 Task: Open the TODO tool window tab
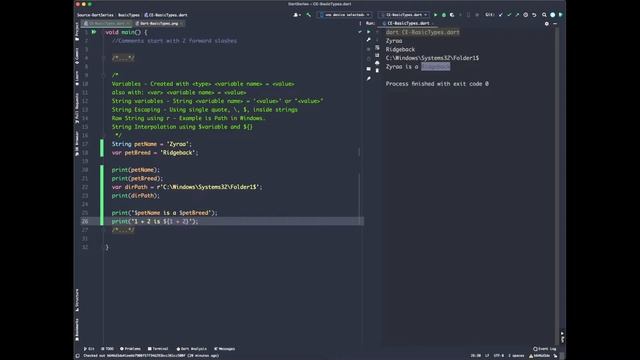tap(107, 349)
